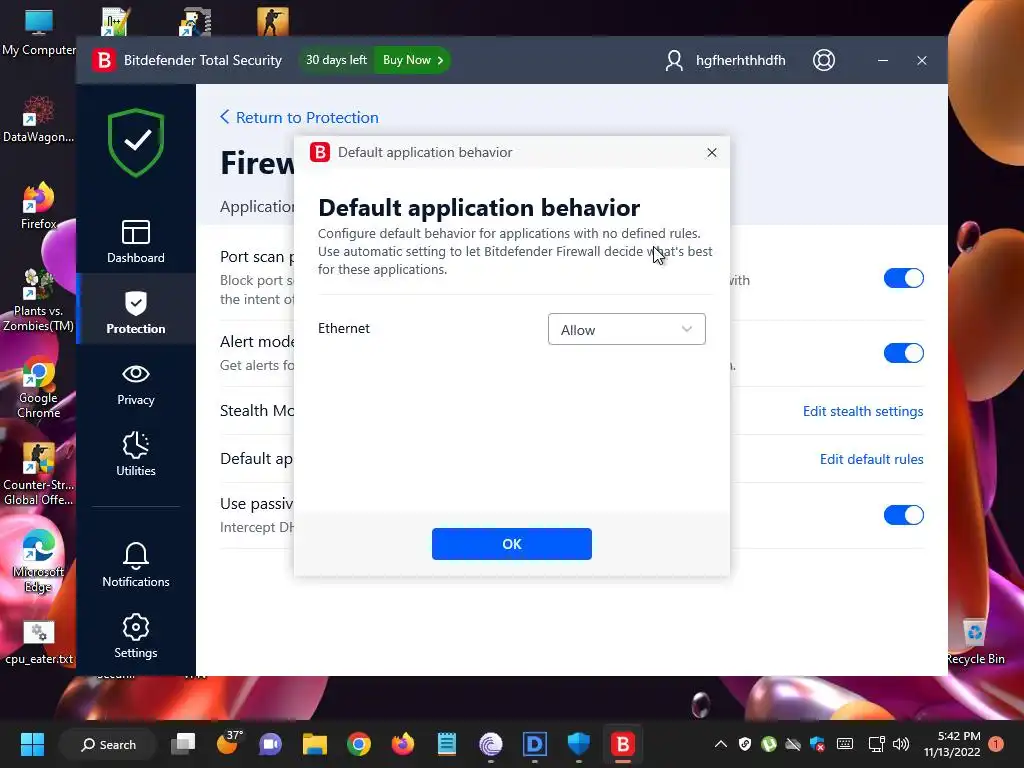Click the taskbar Search box
Screen dimensions: 1024x768
tap(108, 744)
